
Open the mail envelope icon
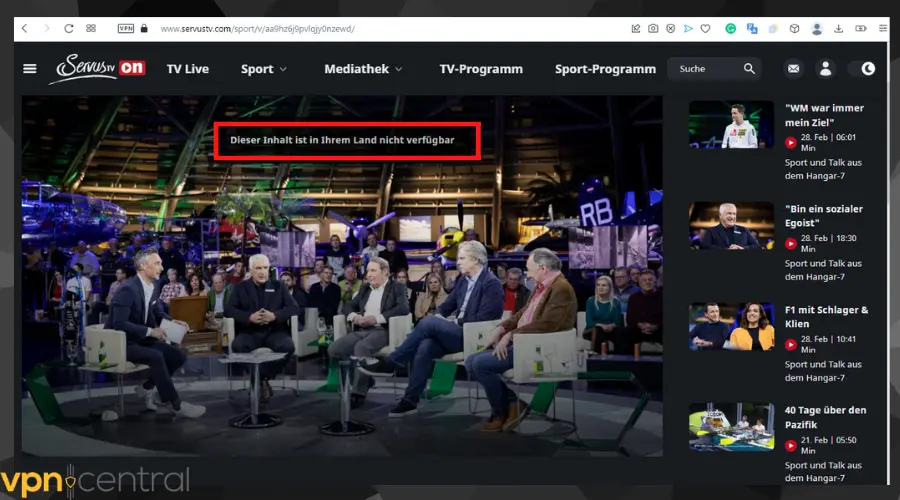(793, 69)
